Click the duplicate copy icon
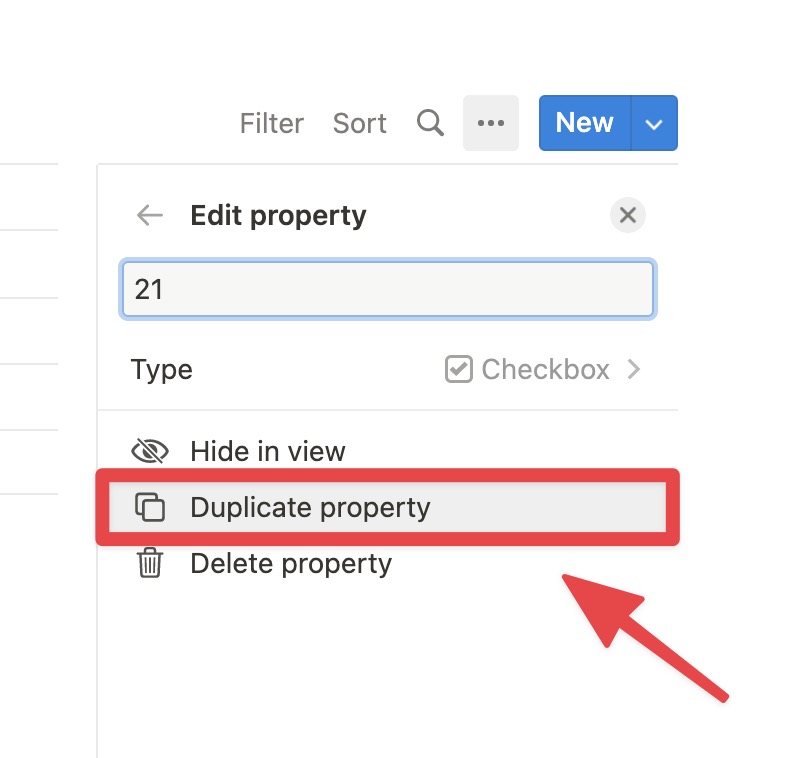 coord(150,508)
